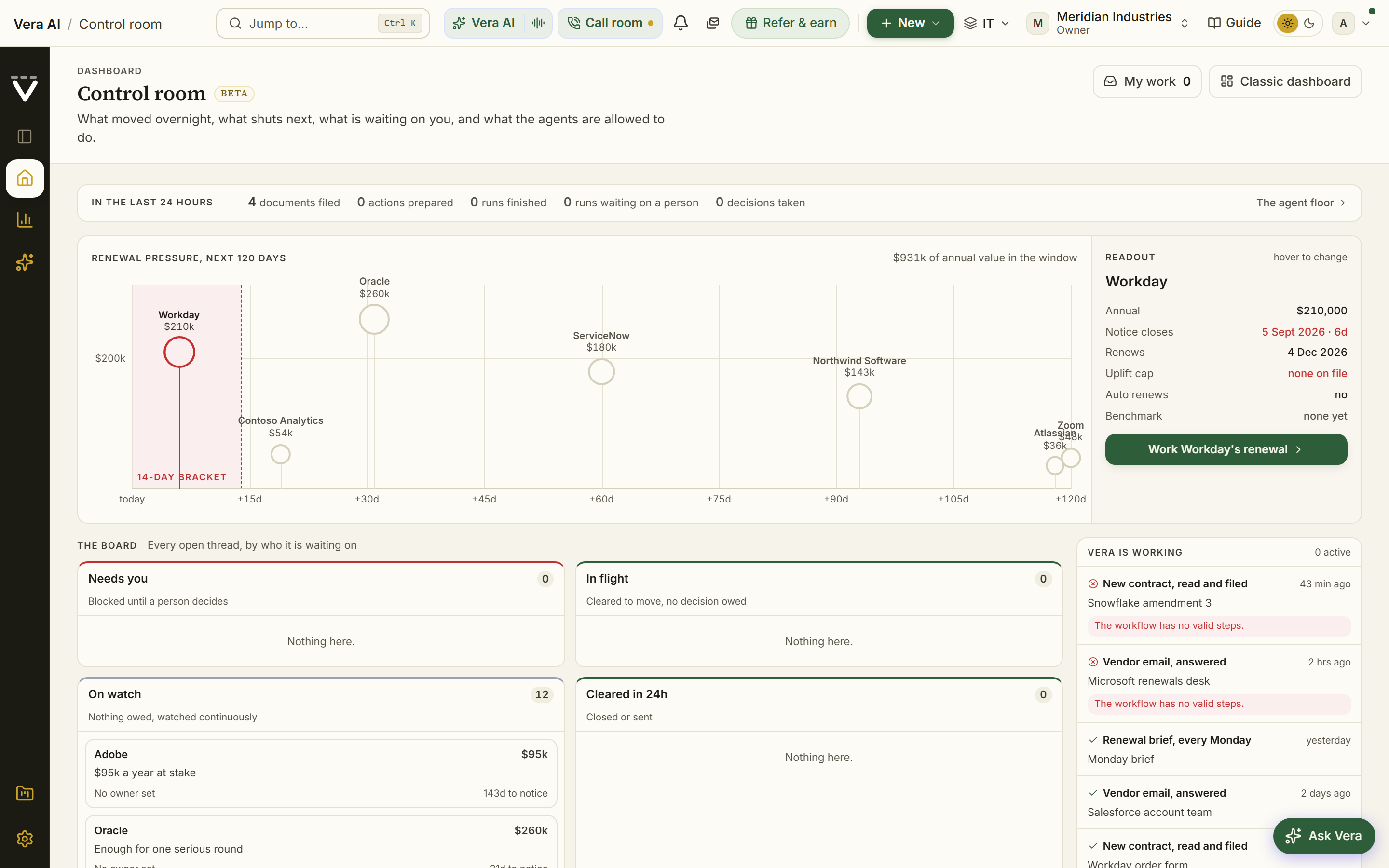The width and height of the screenshot is (1389, 868).
Task: Click the failed status icon on Snowflake run
Action: (x=1093, y=584)
